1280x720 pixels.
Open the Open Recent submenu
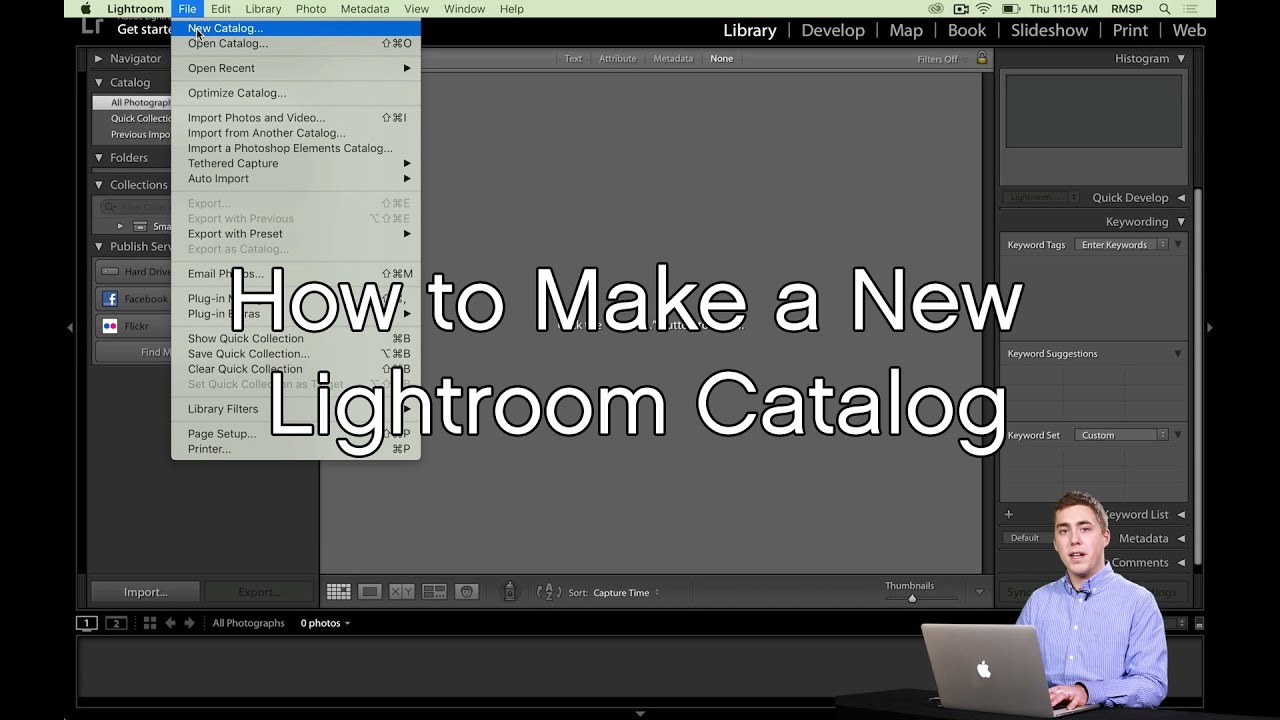click(296, 68)
